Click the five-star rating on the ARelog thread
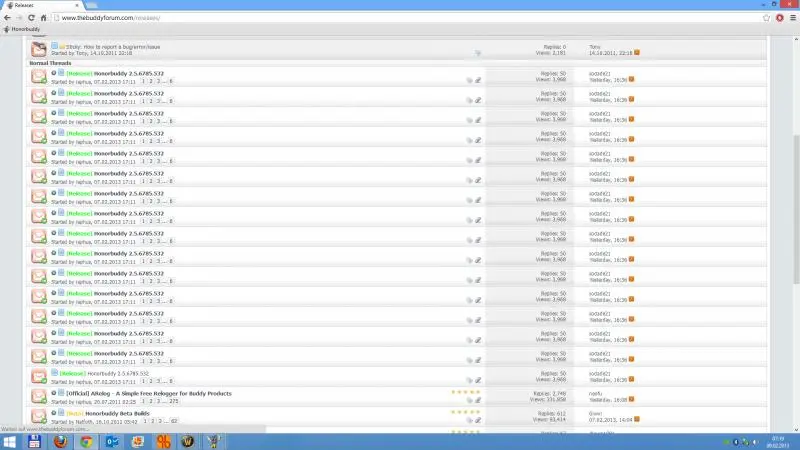 (x=465, y=392)
